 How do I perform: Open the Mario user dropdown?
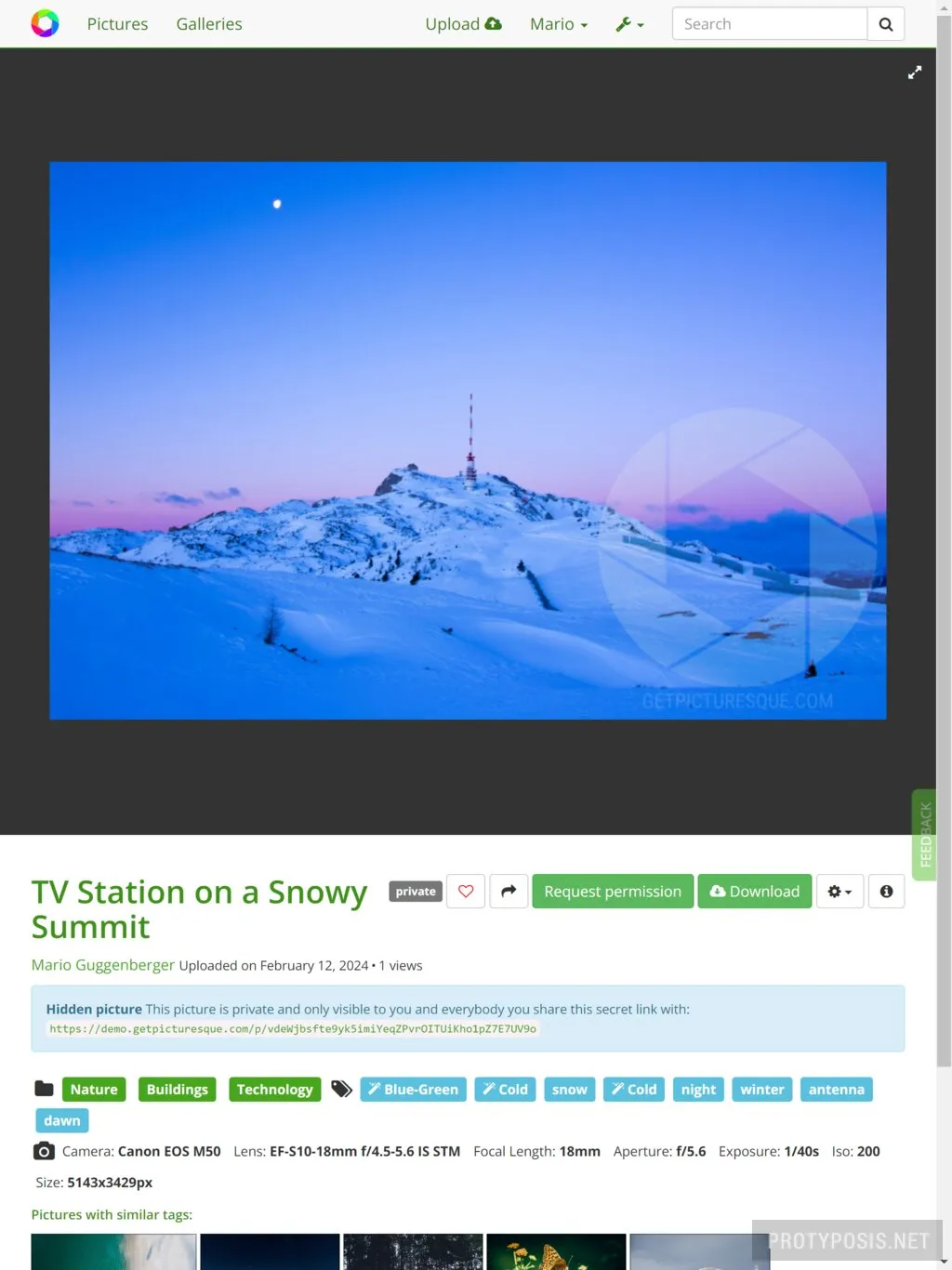coord(559,24)
